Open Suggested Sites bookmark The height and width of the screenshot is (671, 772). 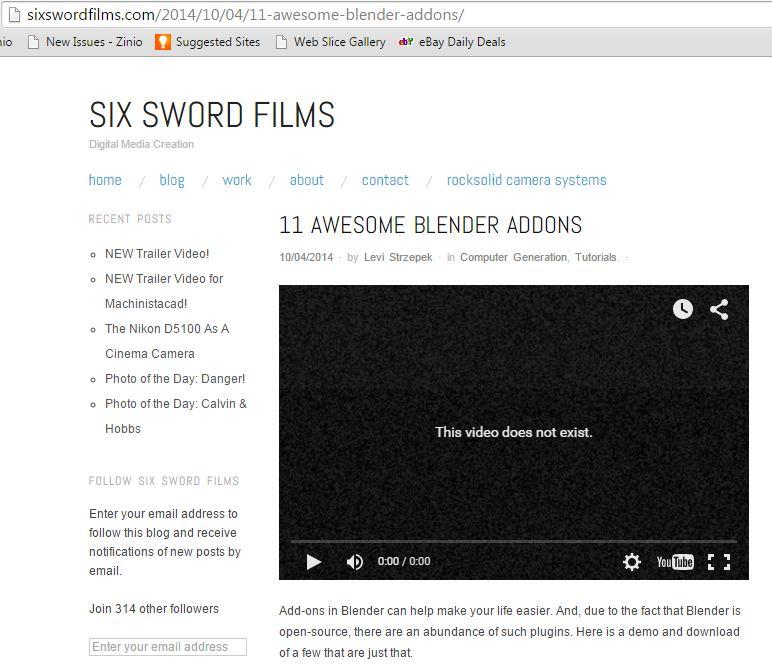tap(207, 42)
